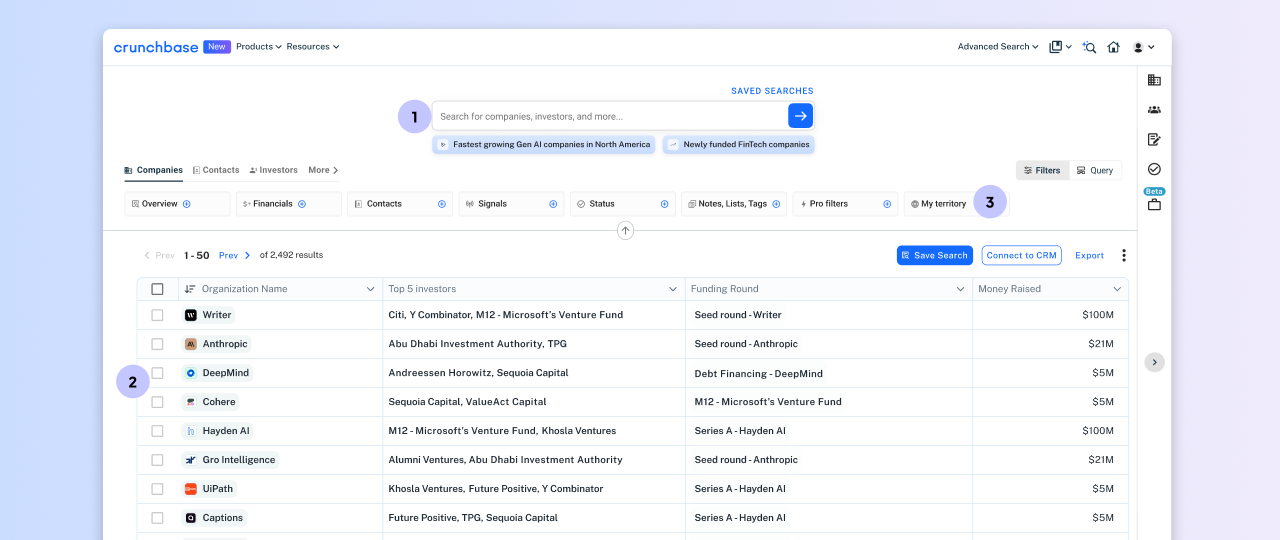The width and height of the screenshot is (1280, 540).
Task: Focus the companies and investors search field
Action: 610,116
